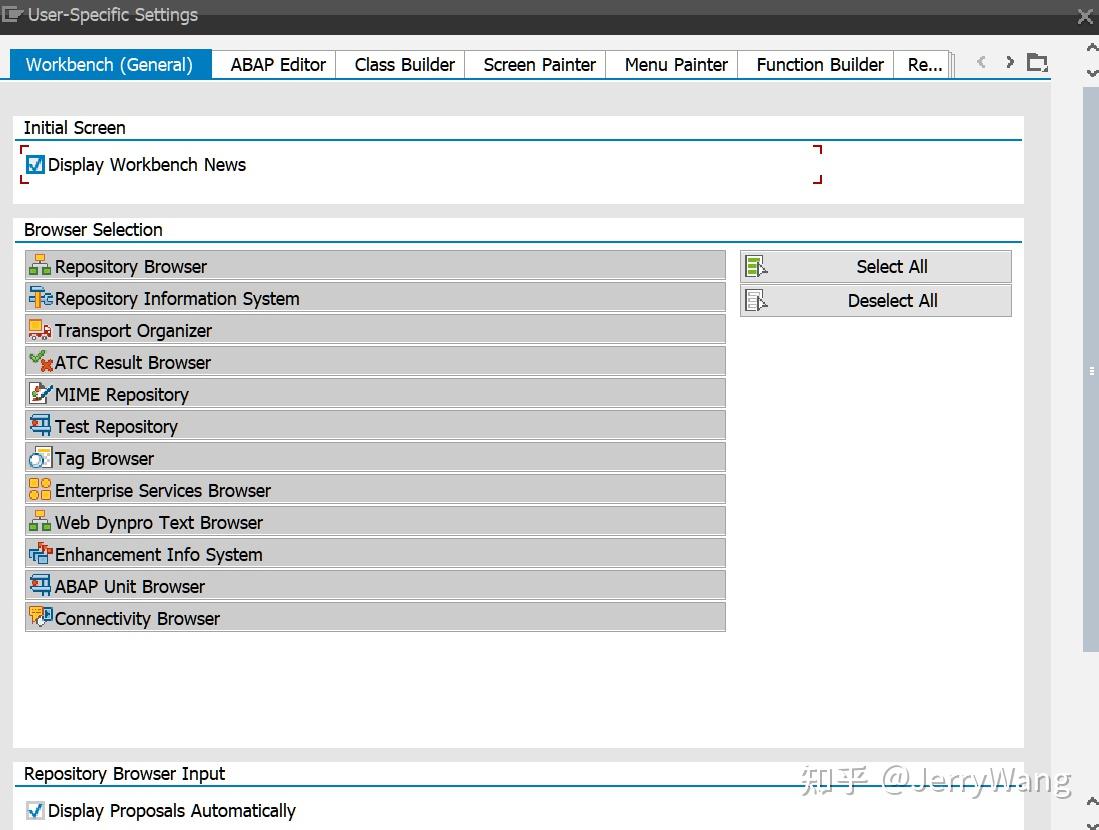Enable Display Proposals Automatically
1099x830 pixels.
pos(35,810)
